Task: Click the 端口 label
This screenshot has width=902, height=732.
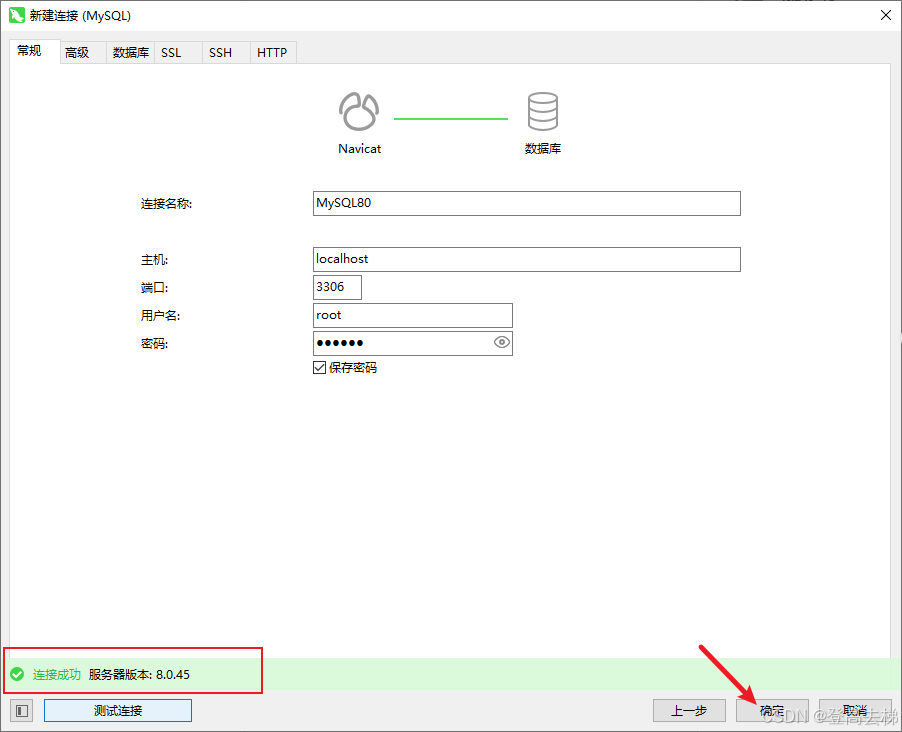Action: 155,288
